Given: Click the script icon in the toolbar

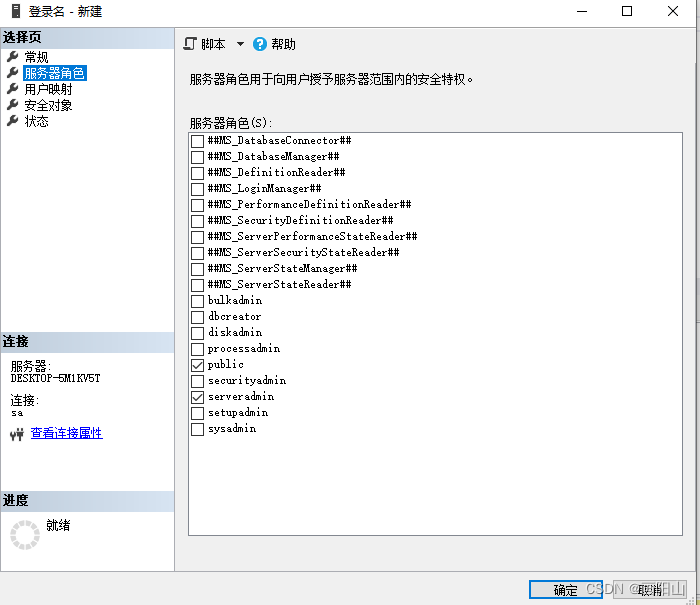Looking at the screenshot, I should (x=190, y=44).
